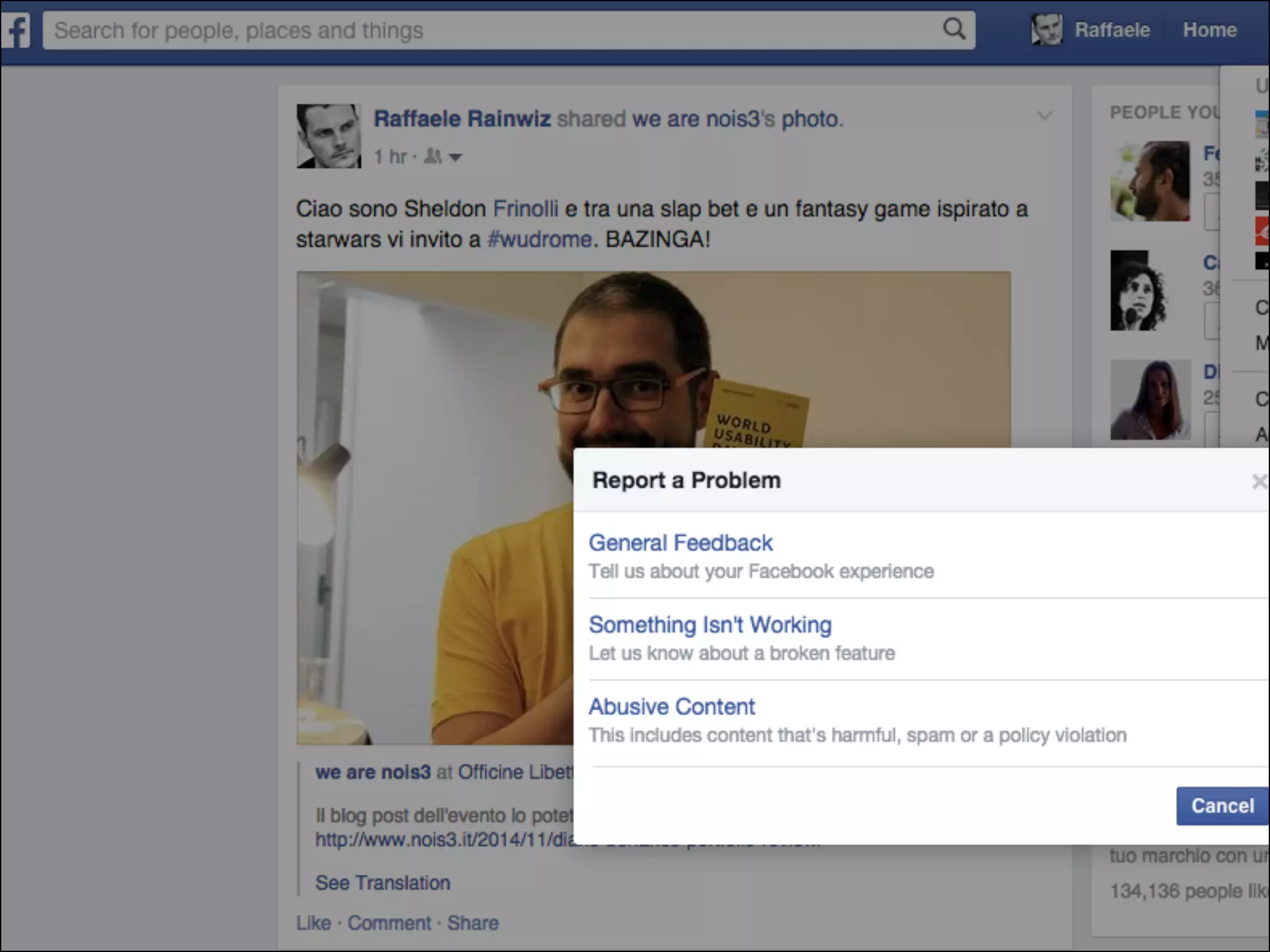Go to Home in top bar
Viewport: 1270px width, 952px height.
(x=1209, y=30)
